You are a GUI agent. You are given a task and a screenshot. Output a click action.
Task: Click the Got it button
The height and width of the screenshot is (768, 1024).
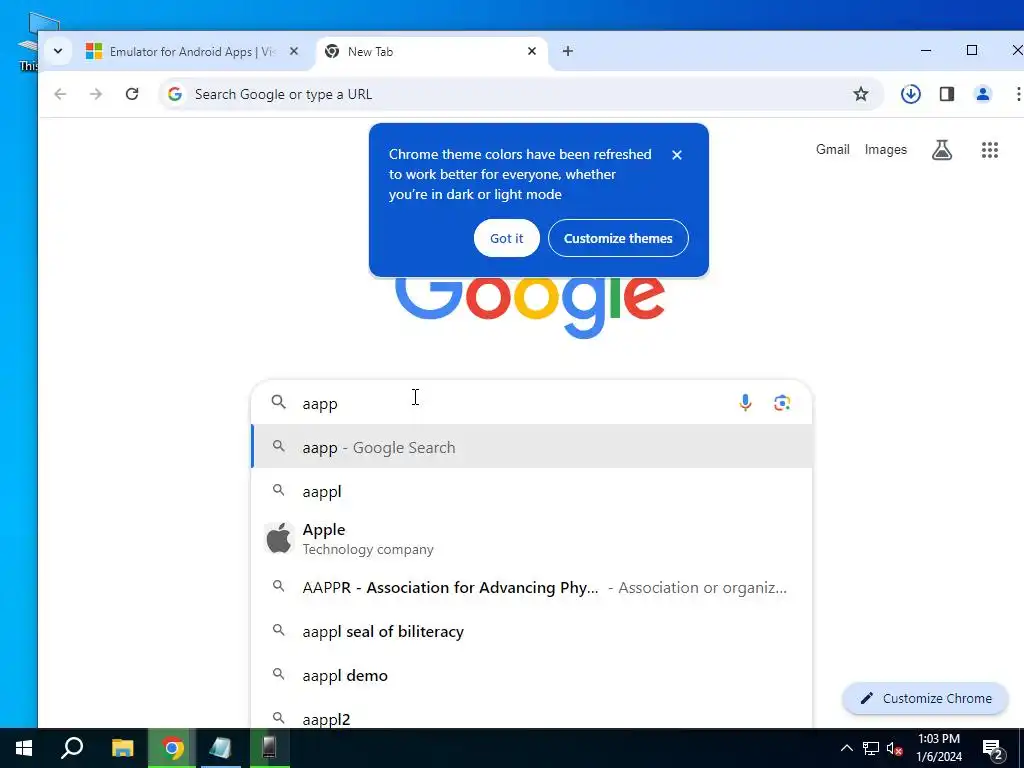tap(507, 238)
